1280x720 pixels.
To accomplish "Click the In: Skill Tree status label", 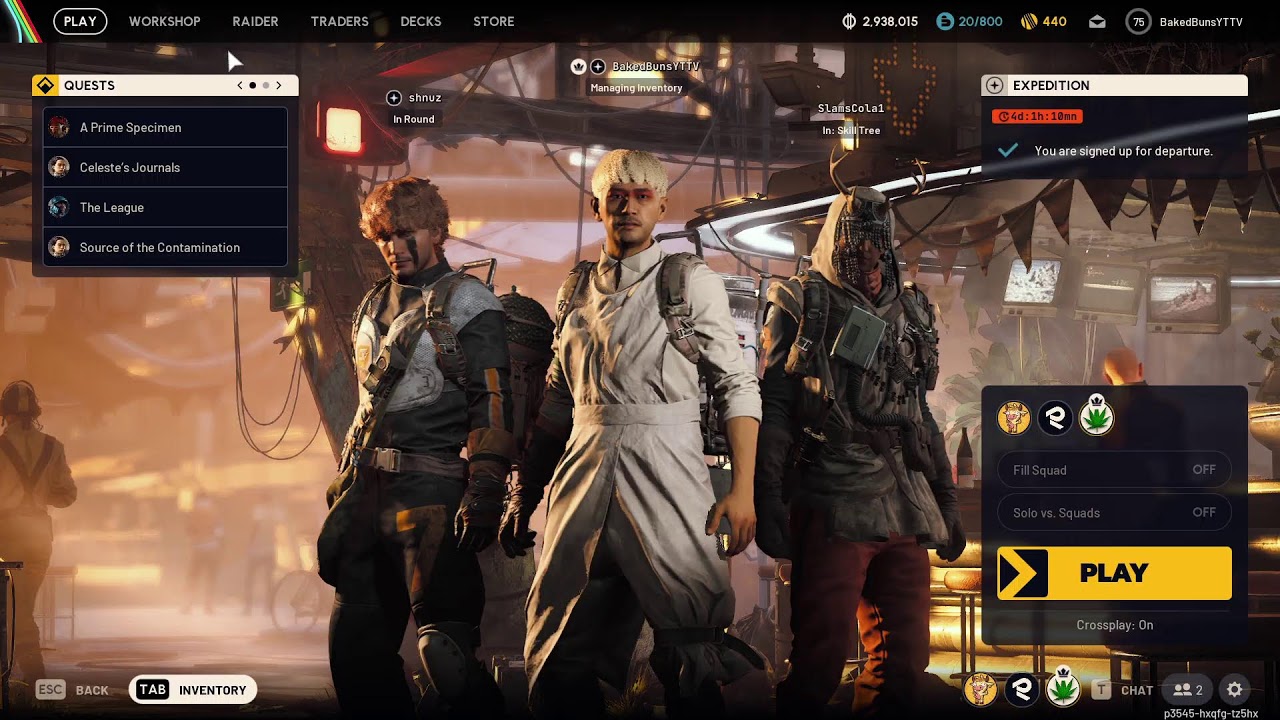I will (x=851, y=131).
